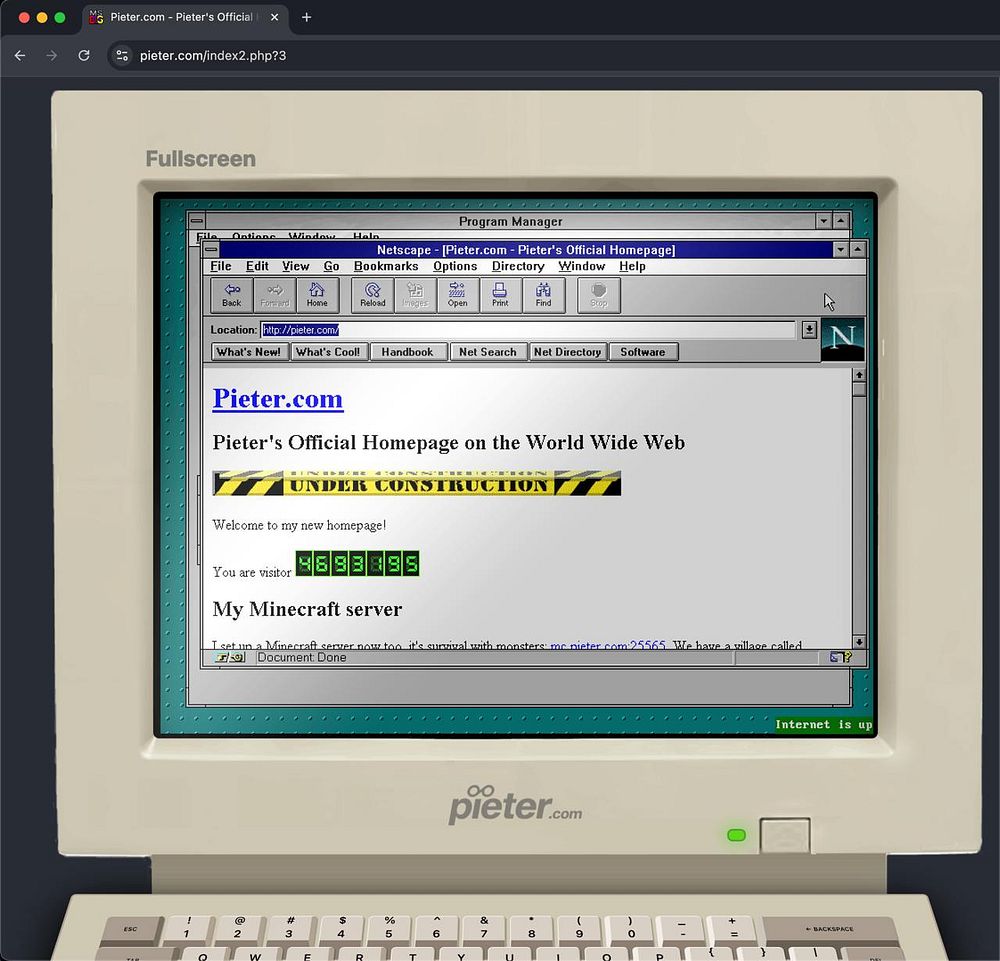This screenshot has width=1000, height=961.
Task: Minimize the Program Manager window
Action: pyautogui.click(x=823, y=221)
